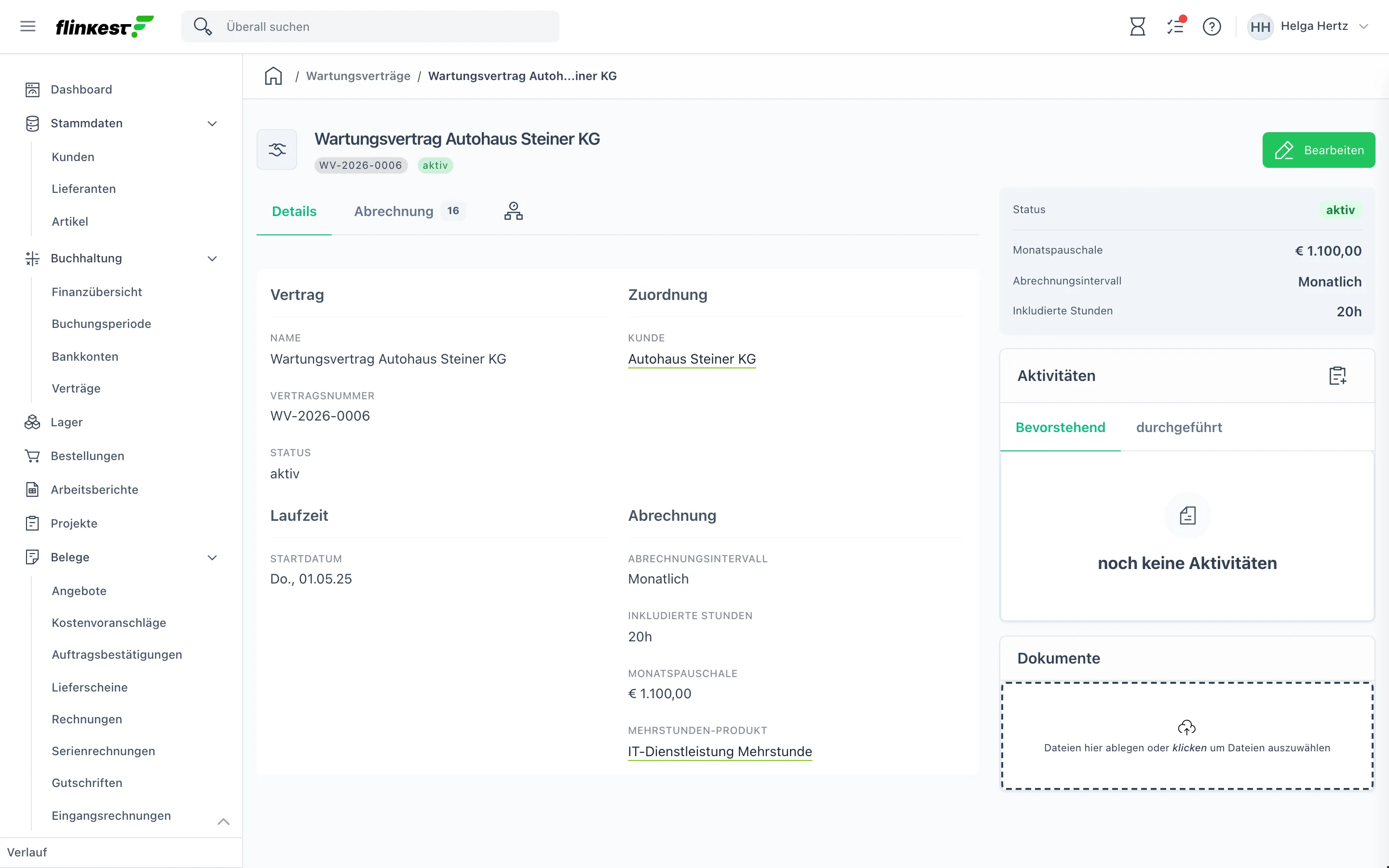Go to Wartungsverträge breadcrumb
Screen dimensions: 1389x868
pyautogui.click(x=358, y=76)
